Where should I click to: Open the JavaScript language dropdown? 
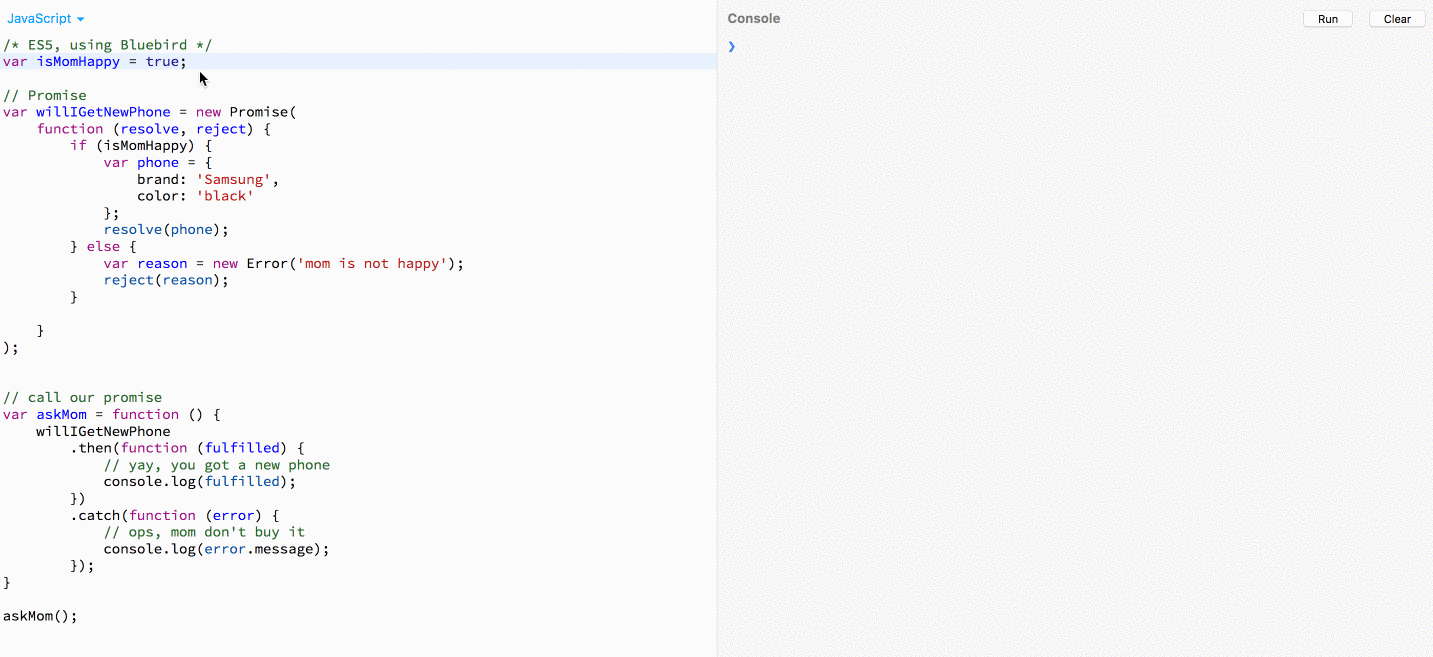point(46,19)
